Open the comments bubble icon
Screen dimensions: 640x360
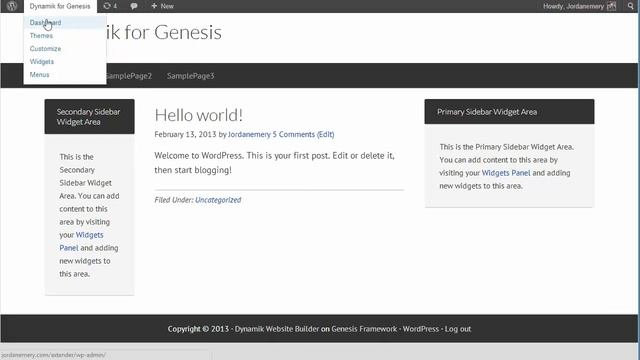133,6
